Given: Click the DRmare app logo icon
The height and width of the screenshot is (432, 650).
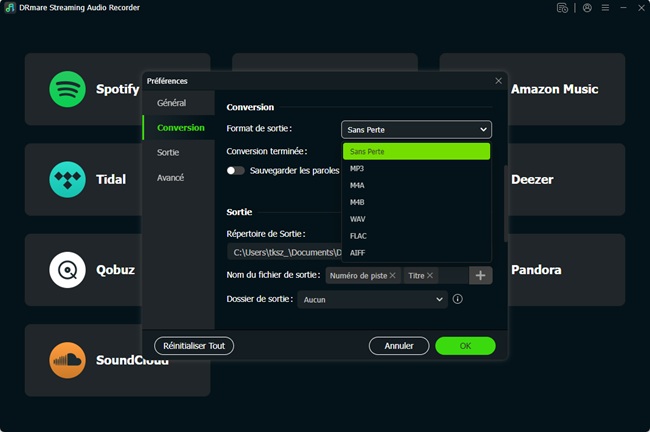Looking at the screenshot, I should click(10, 7).
